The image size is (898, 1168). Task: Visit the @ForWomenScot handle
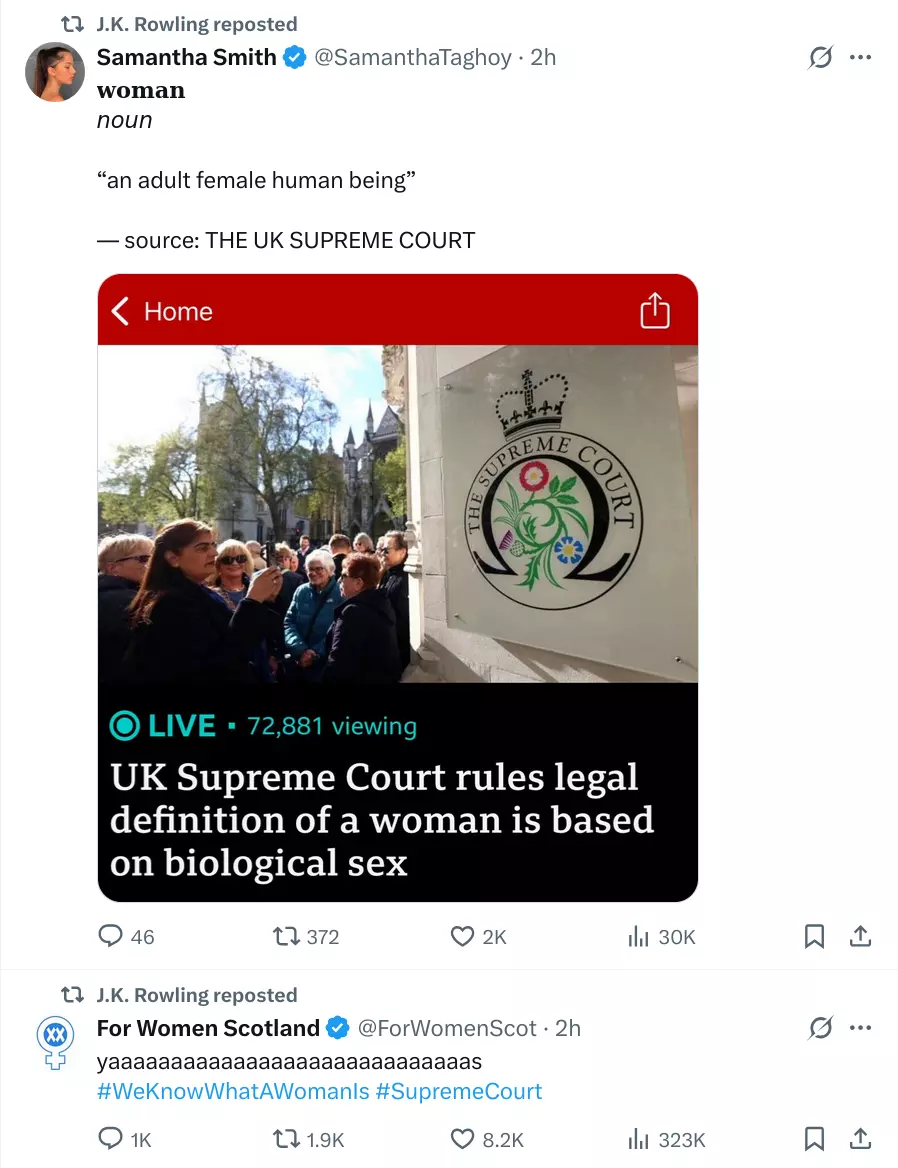pos(447,1028)
